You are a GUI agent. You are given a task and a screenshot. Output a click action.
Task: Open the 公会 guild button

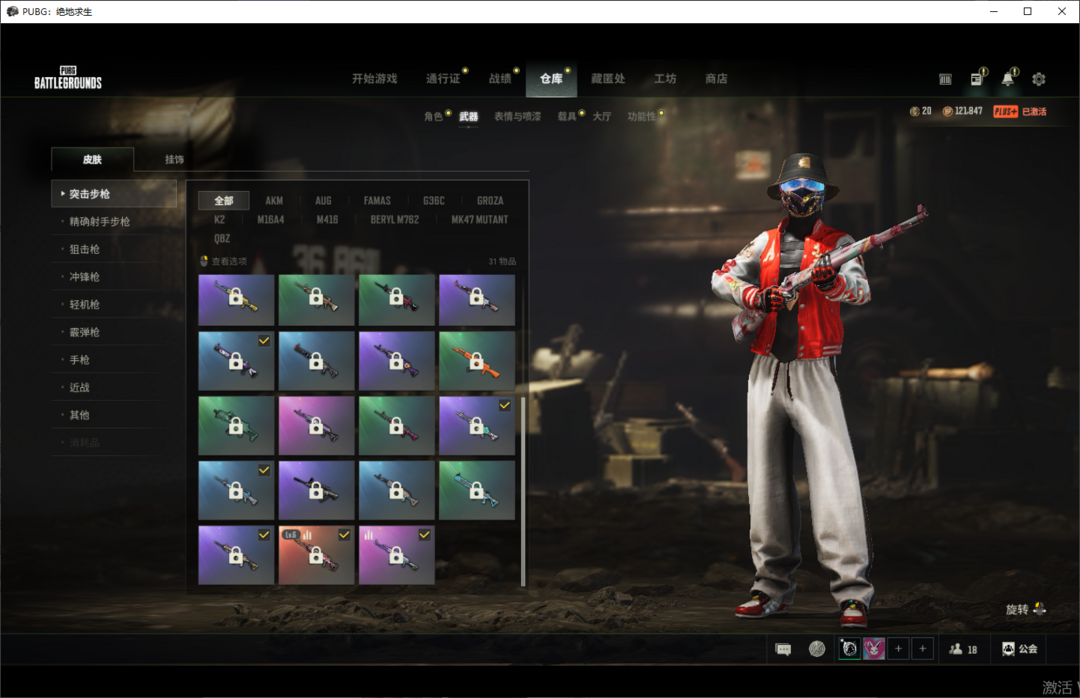[x=1019, y=649]
